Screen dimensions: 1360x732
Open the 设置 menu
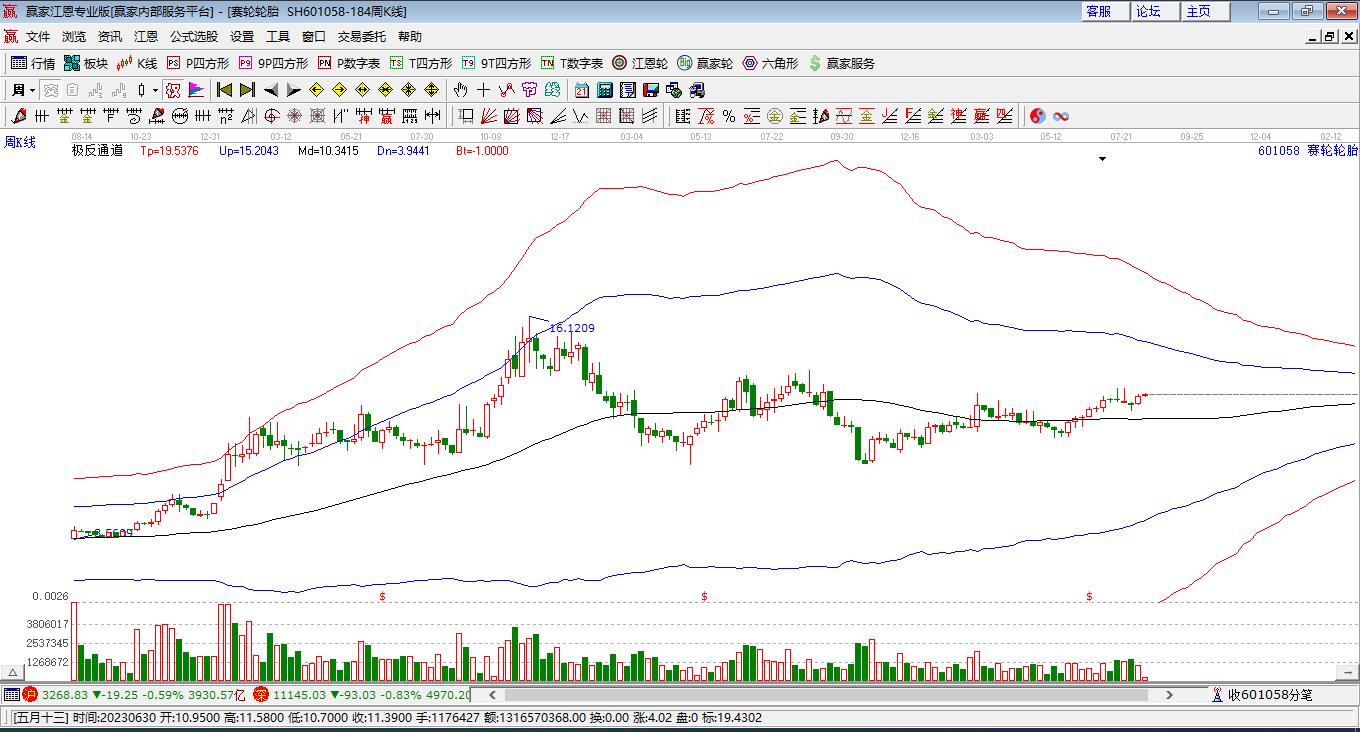click(x=242, y=37)
